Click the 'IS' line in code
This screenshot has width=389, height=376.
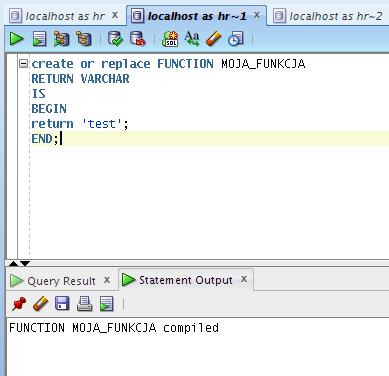coord(38,94)
